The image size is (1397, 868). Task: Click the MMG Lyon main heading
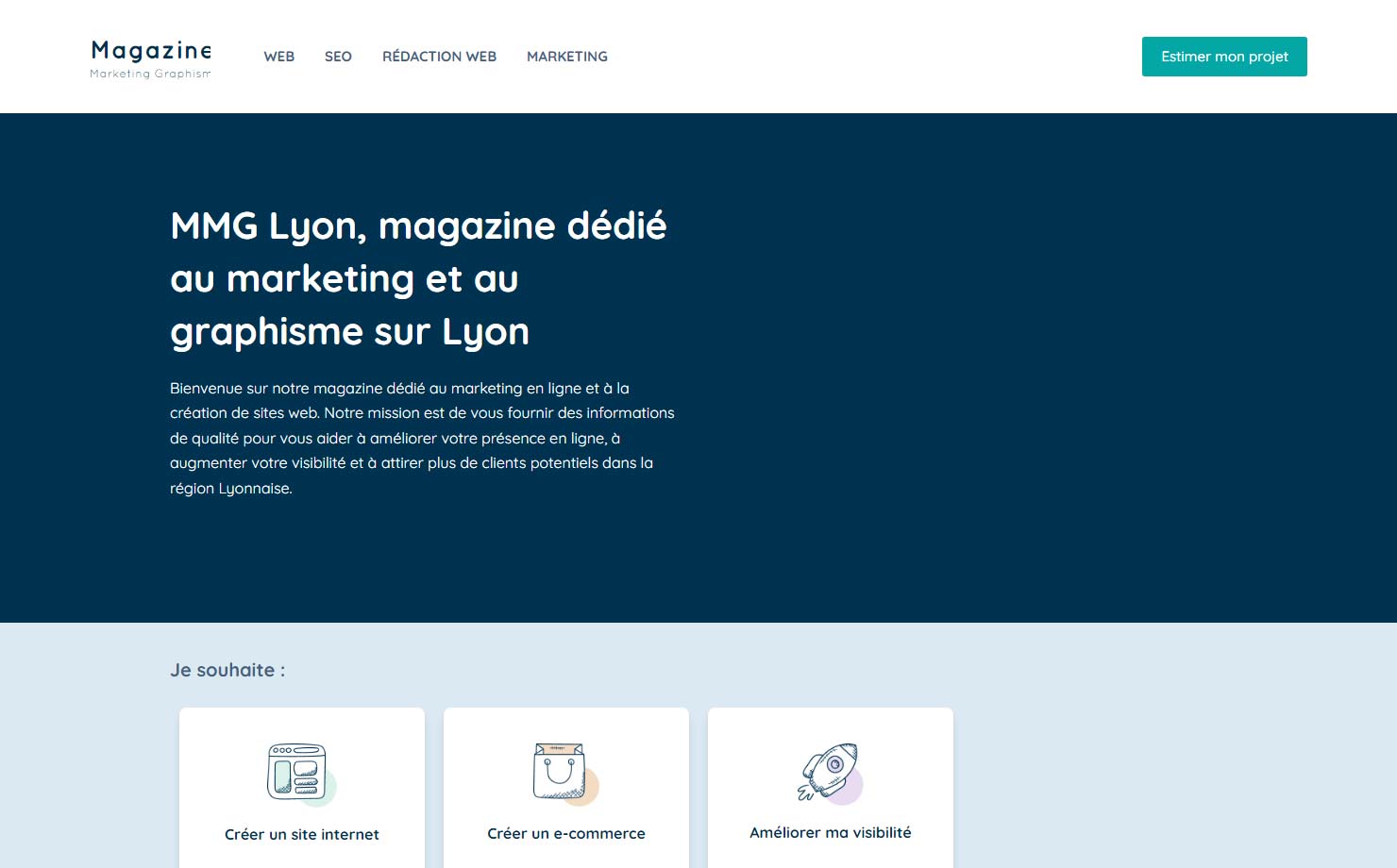pyautogui.click(x=418, y=278)
